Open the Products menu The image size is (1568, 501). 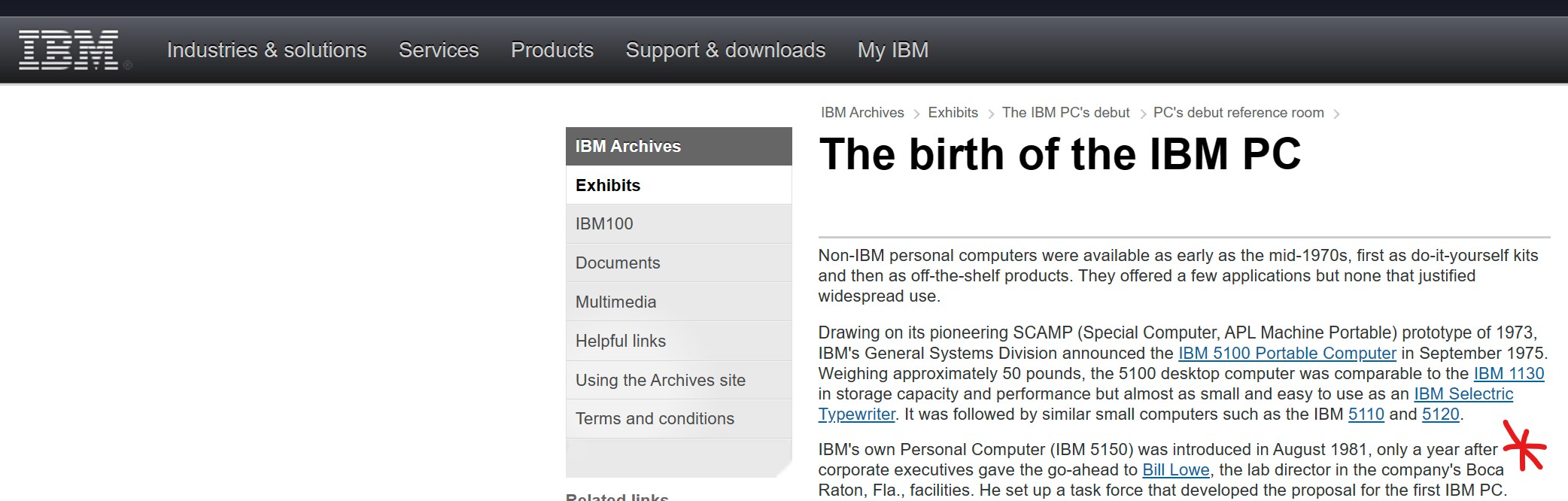[x=552, y=50]
